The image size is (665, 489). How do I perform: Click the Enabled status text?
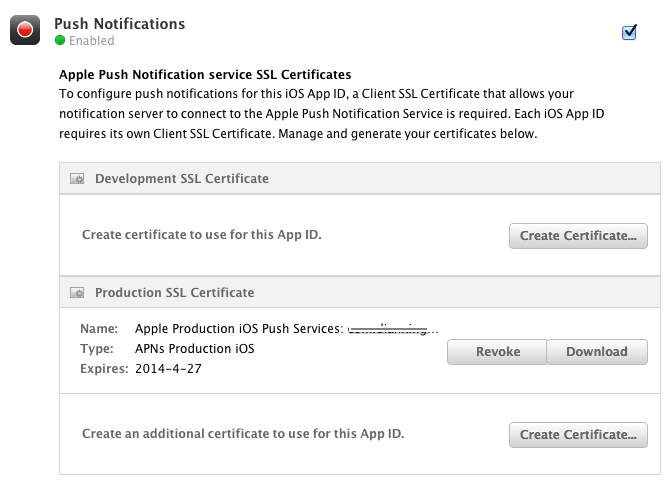coord(92,41)
